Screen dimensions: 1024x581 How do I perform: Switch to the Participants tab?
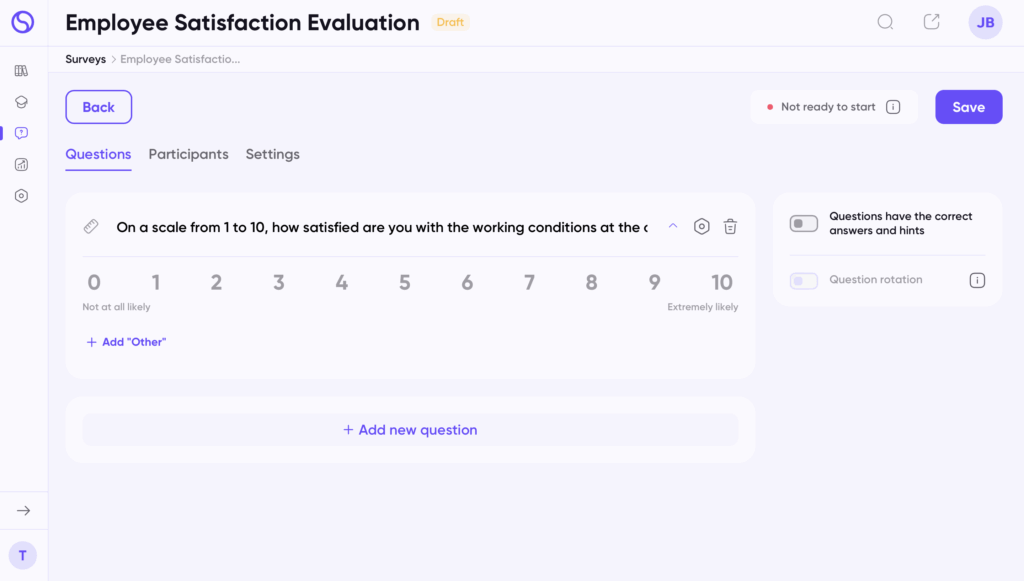(188, 154)
